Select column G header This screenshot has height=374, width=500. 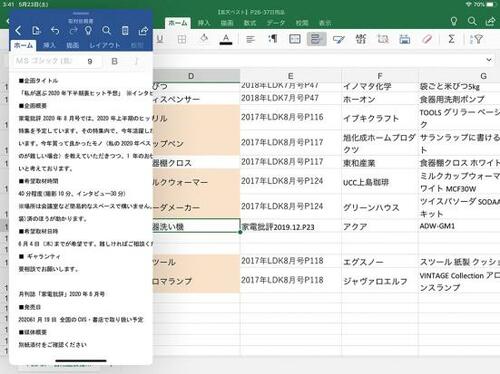coord(459,76)
